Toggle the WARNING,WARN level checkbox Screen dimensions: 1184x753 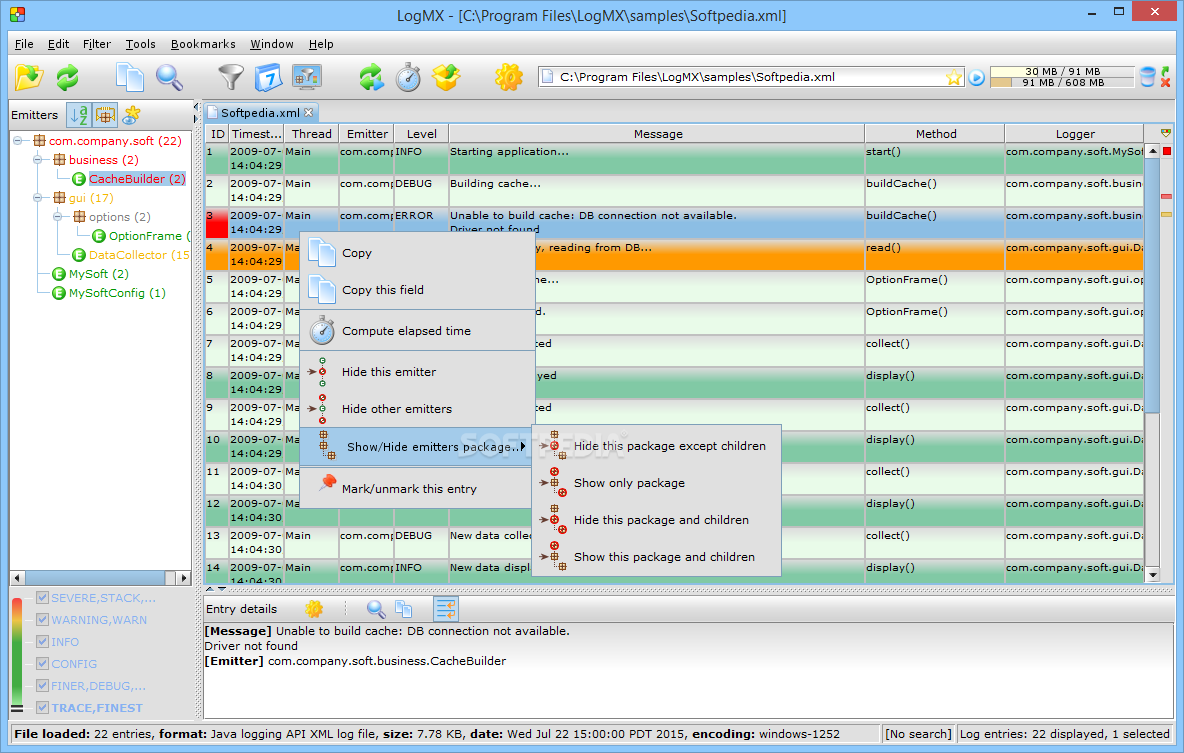pos(43,619)
